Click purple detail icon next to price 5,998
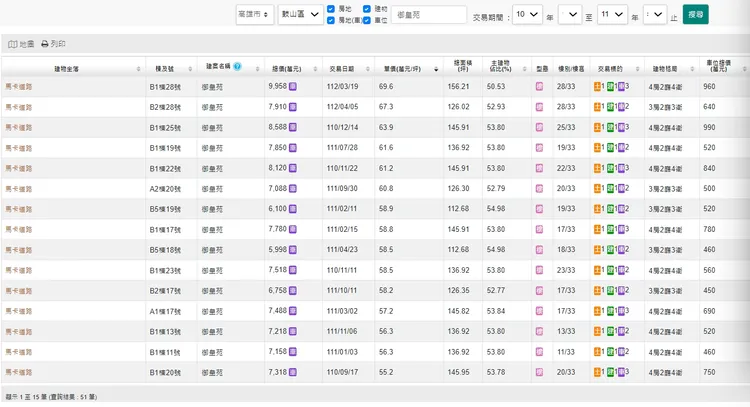 tap(293, 250)
